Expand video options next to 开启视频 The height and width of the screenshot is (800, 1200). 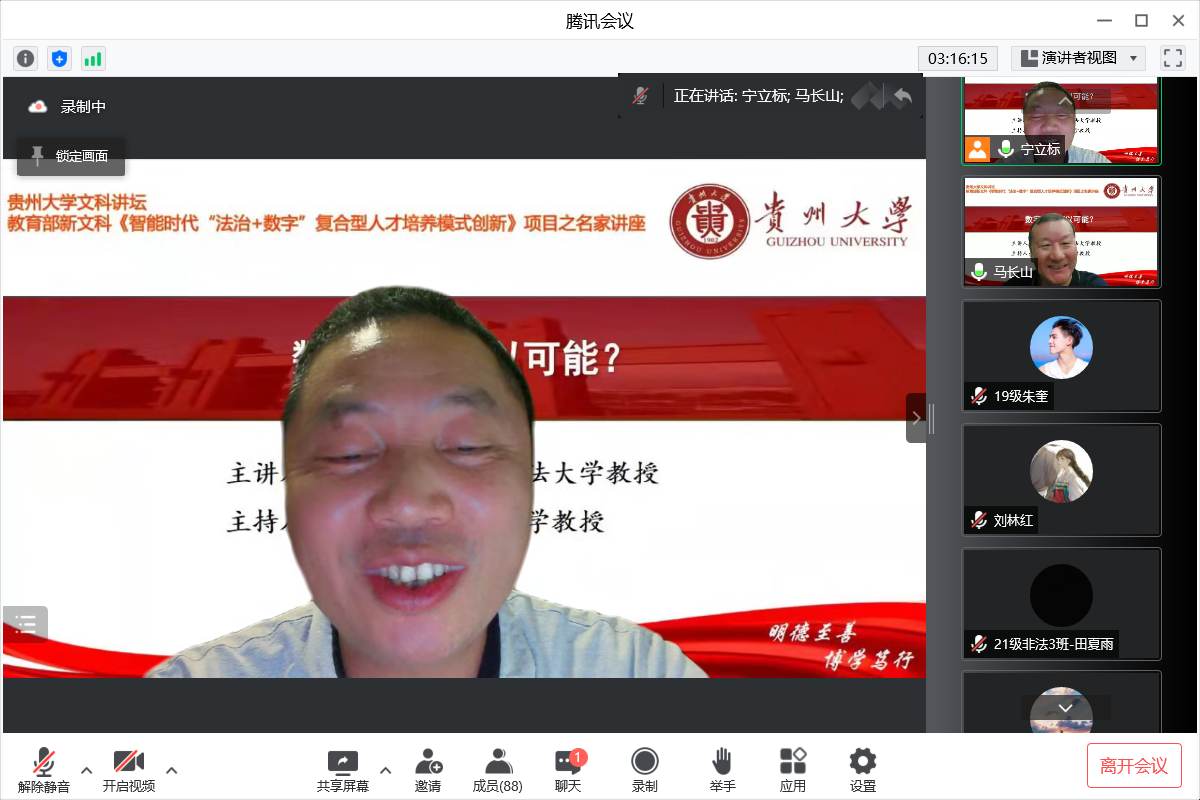pos(172,770)
